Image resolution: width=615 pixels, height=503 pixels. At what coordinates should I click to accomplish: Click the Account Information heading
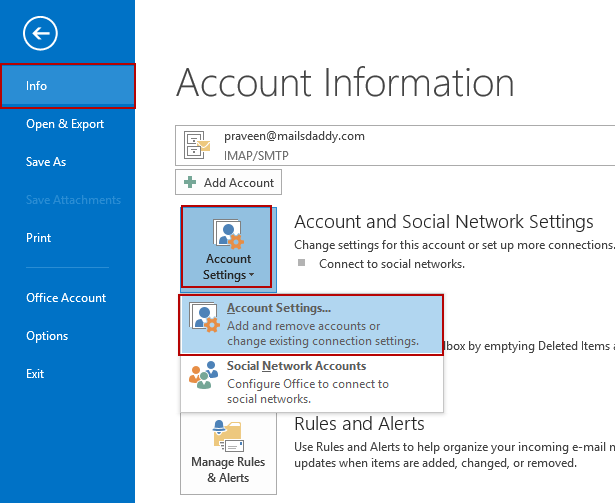(345, 82)
